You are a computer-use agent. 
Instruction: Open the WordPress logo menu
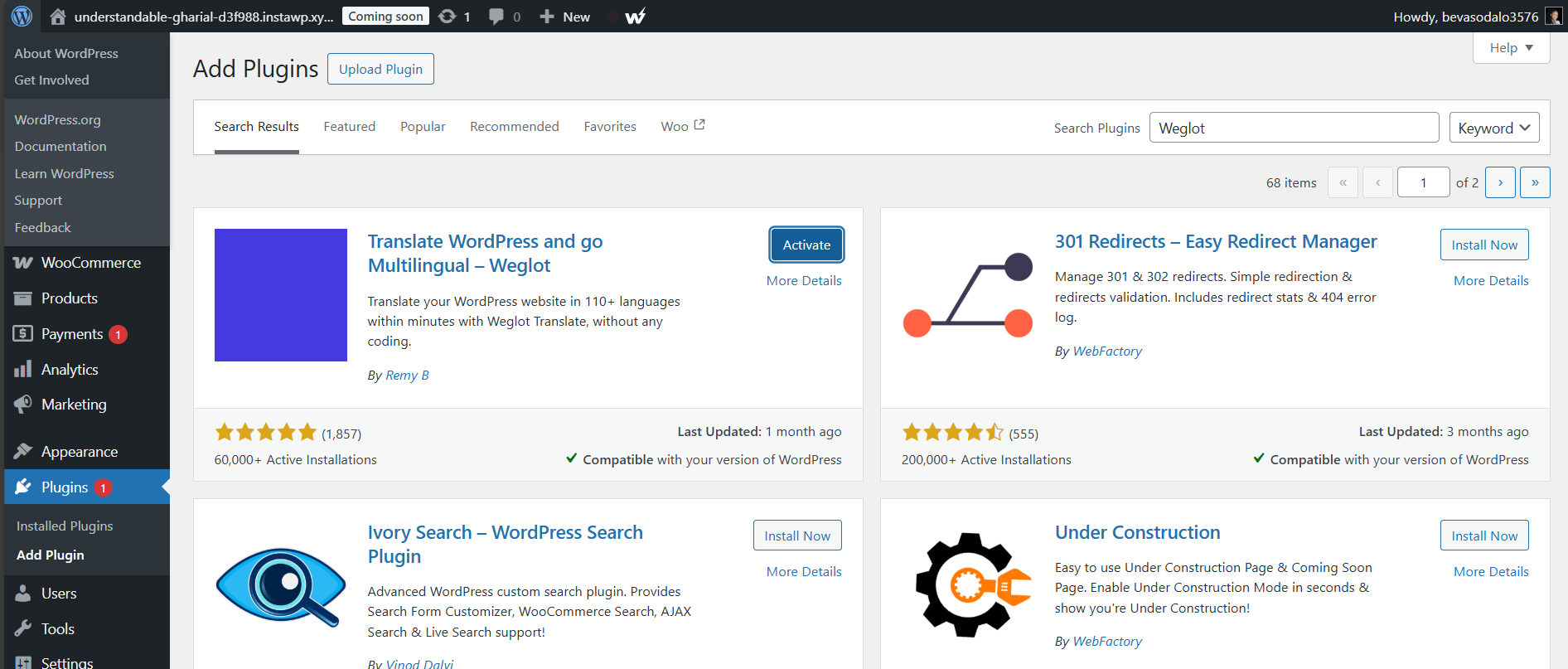(x=22, y=16)
